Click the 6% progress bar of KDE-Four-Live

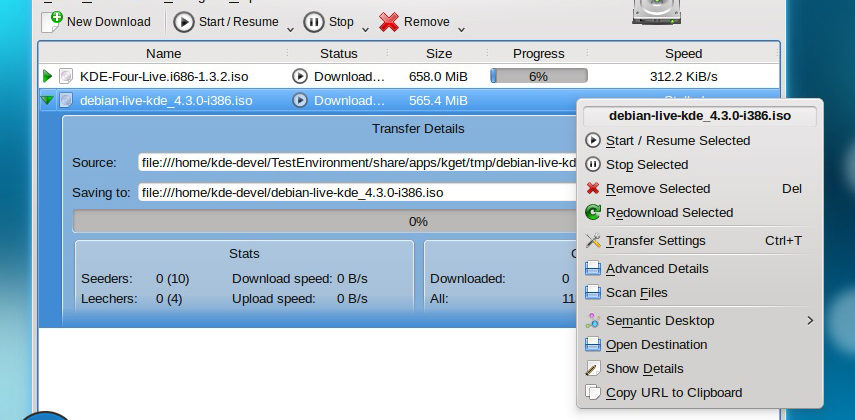(x=539, y=76)
